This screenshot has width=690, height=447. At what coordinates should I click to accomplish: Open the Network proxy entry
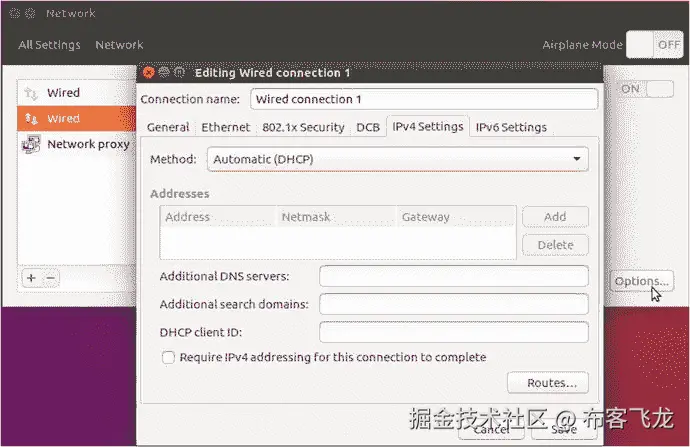76,144
